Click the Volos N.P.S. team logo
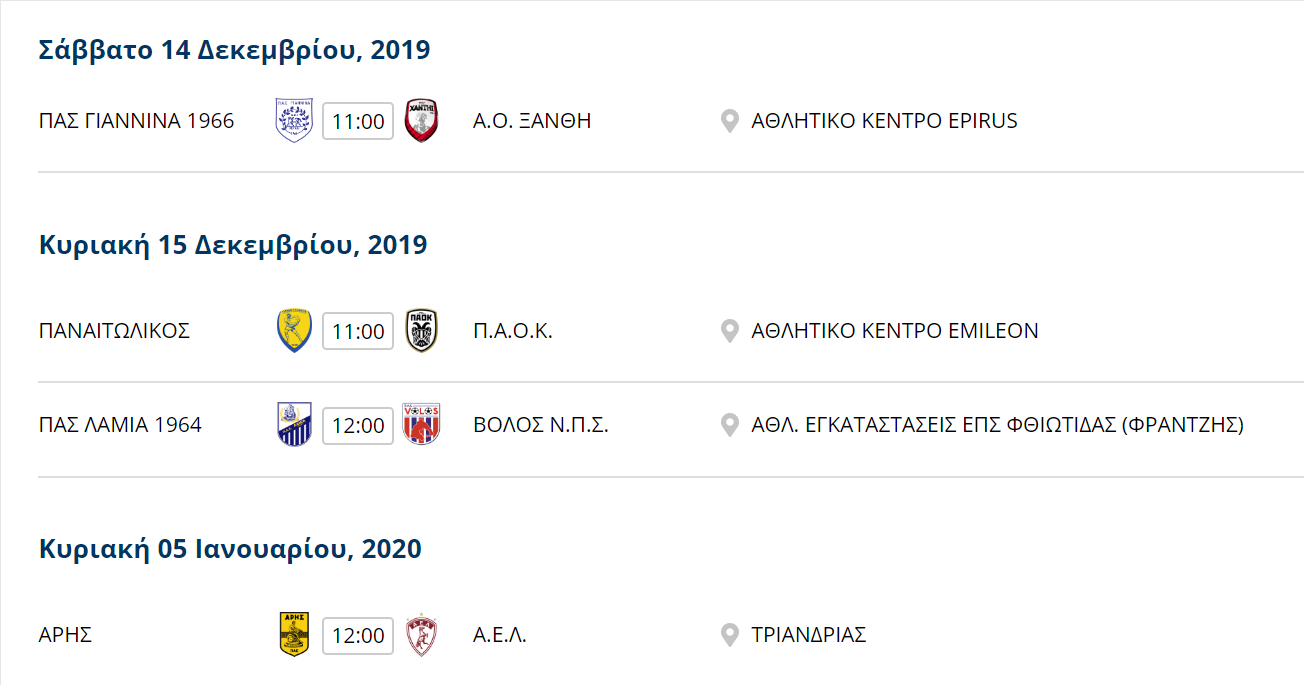This screenshot has height=685, width=1304. pos(421,425)
